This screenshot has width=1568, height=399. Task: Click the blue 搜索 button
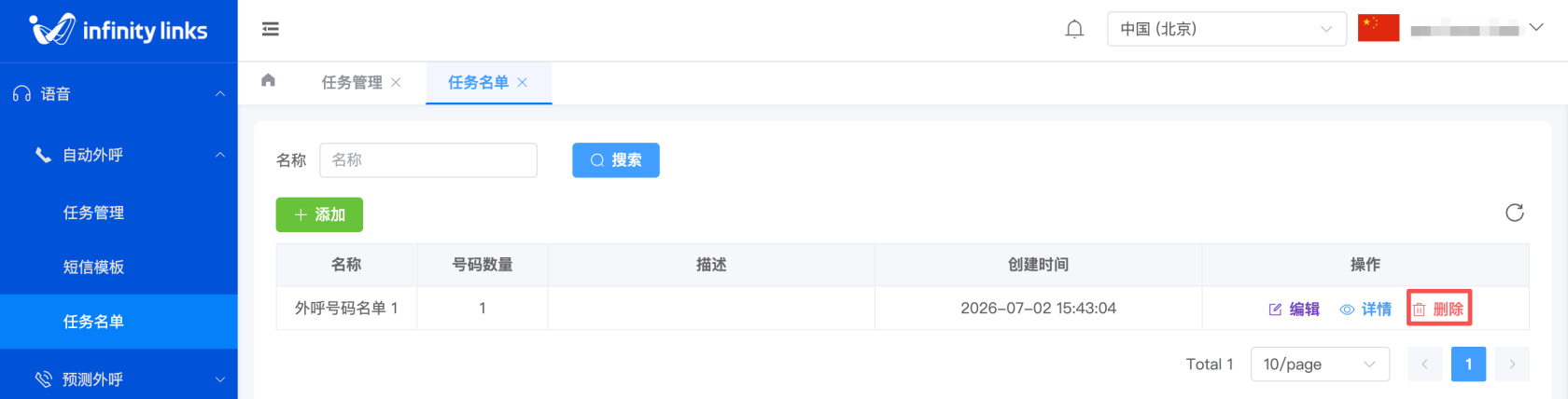click(616, 160)
